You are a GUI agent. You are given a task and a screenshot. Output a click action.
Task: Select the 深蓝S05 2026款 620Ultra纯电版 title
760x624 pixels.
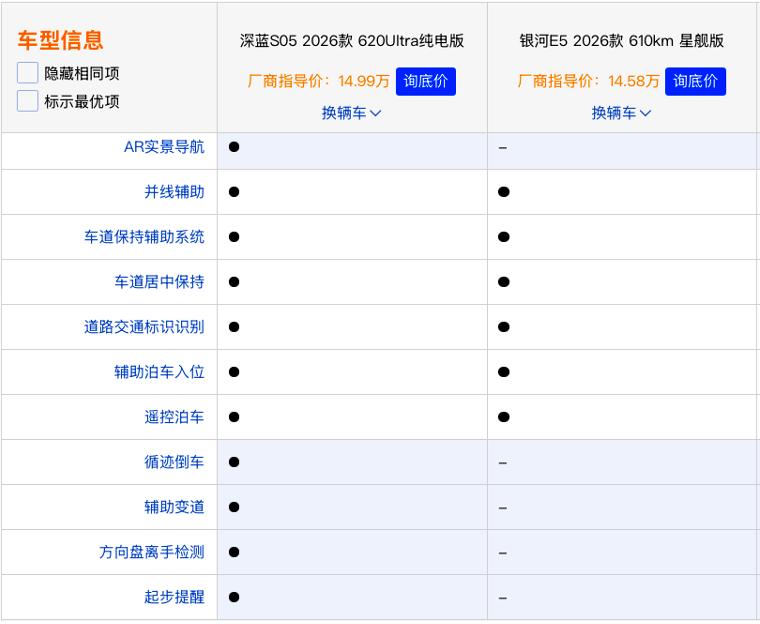[x=352, y=41]
